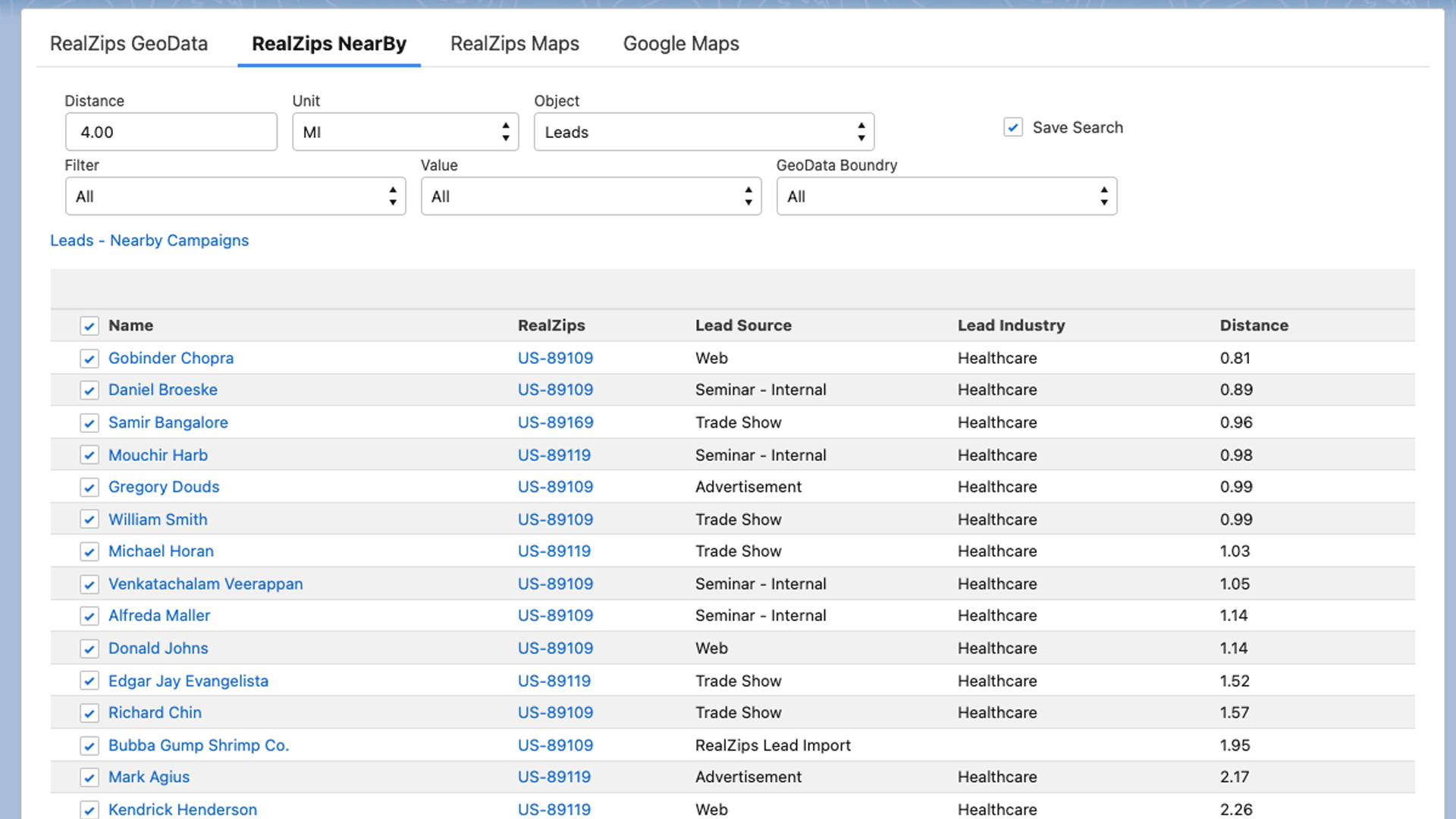The width and height of the screenshot is (1456, 819).
Task: Click inside the Distance input field
Action: pyautogui.click(x=171, y=131)
